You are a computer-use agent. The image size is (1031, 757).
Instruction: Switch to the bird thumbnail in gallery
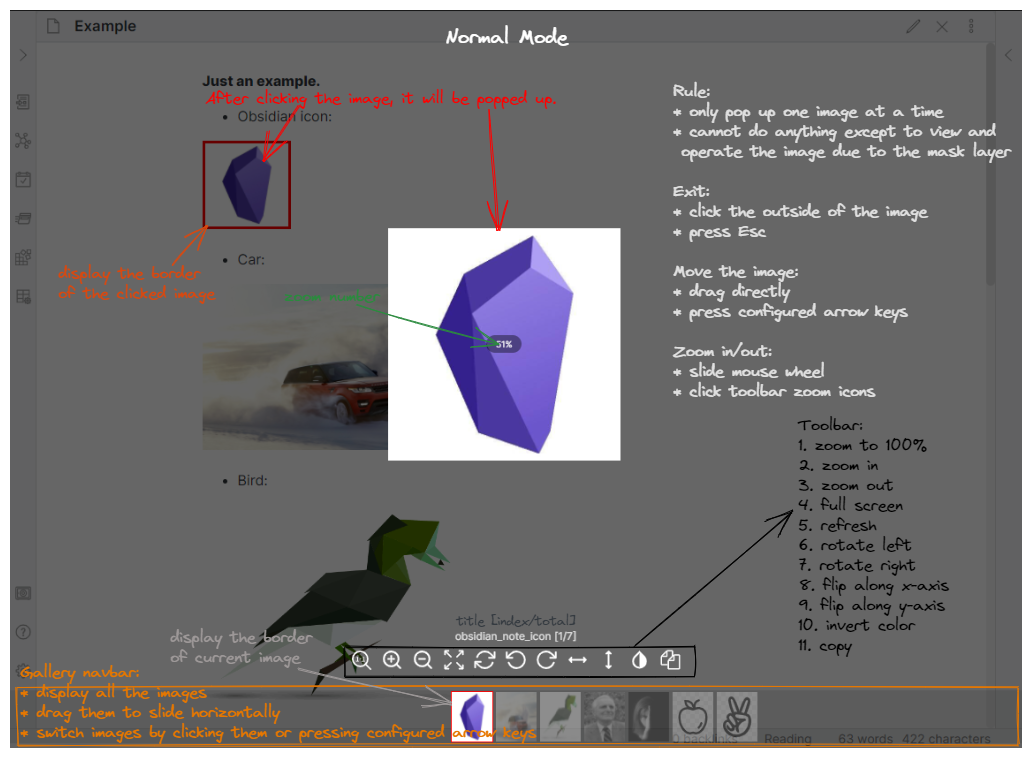[560, 716]
